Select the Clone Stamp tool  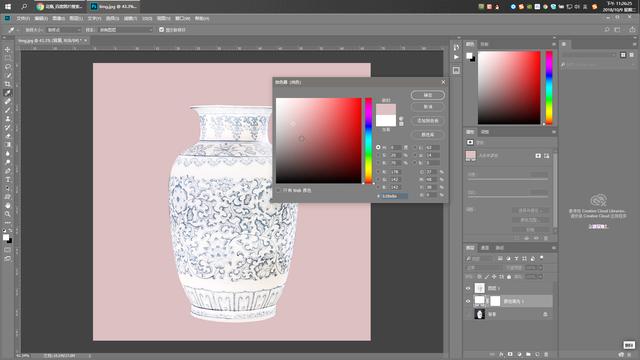(x=7, y=119)
